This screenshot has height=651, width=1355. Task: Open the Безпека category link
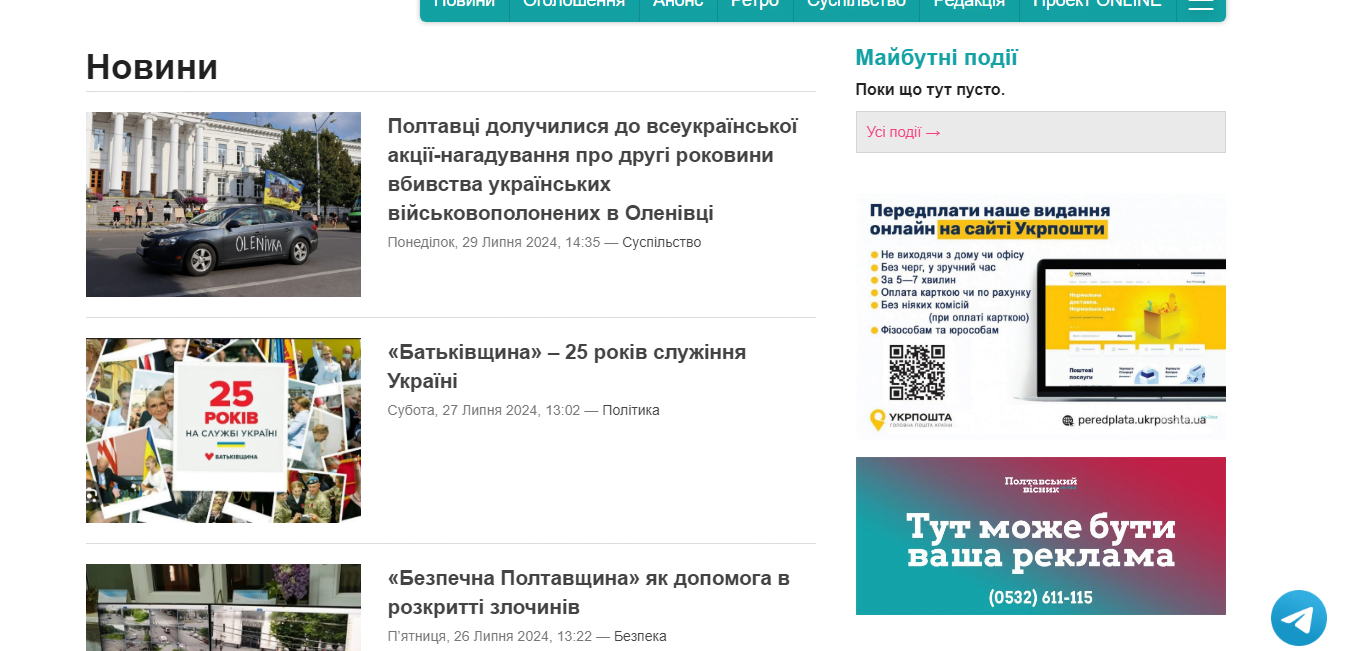tap(640, 636)
